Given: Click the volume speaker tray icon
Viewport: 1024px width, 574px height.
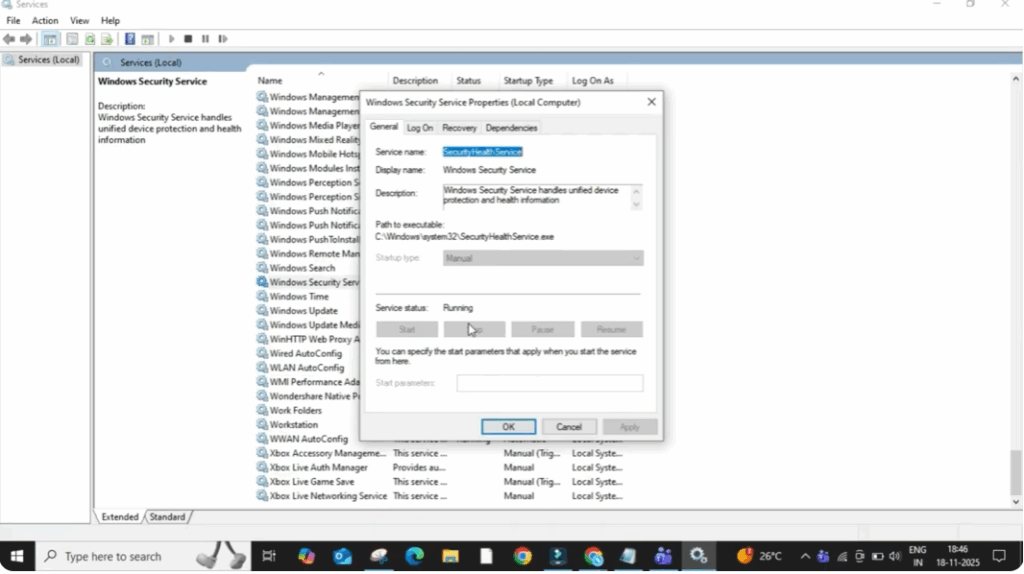Looking at the screenshot, I should tap(895, 556).
